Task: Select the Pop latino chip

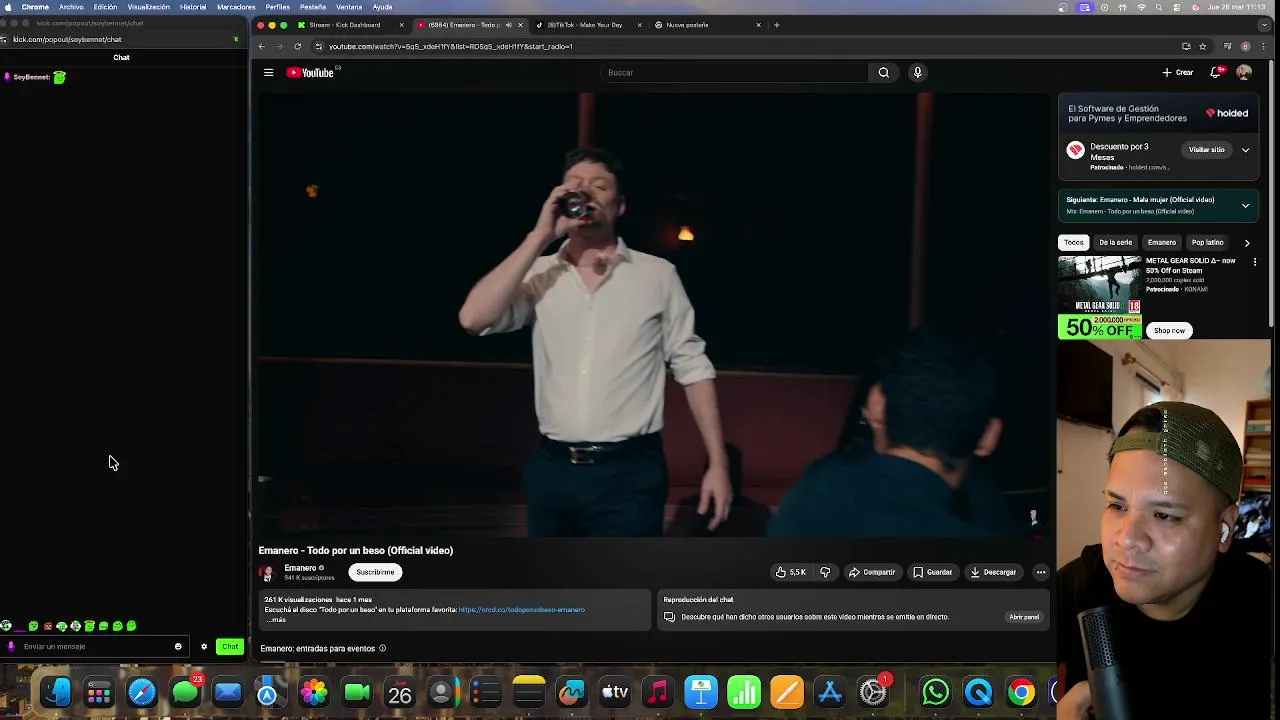Action: tap(1207, 242)
